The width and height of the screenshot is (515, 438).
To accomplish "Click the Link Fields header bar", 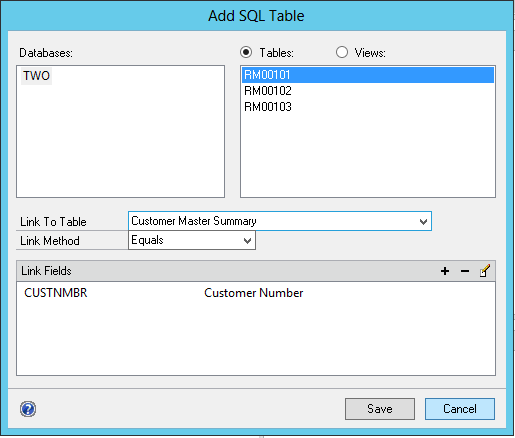I will coord(256,271).
